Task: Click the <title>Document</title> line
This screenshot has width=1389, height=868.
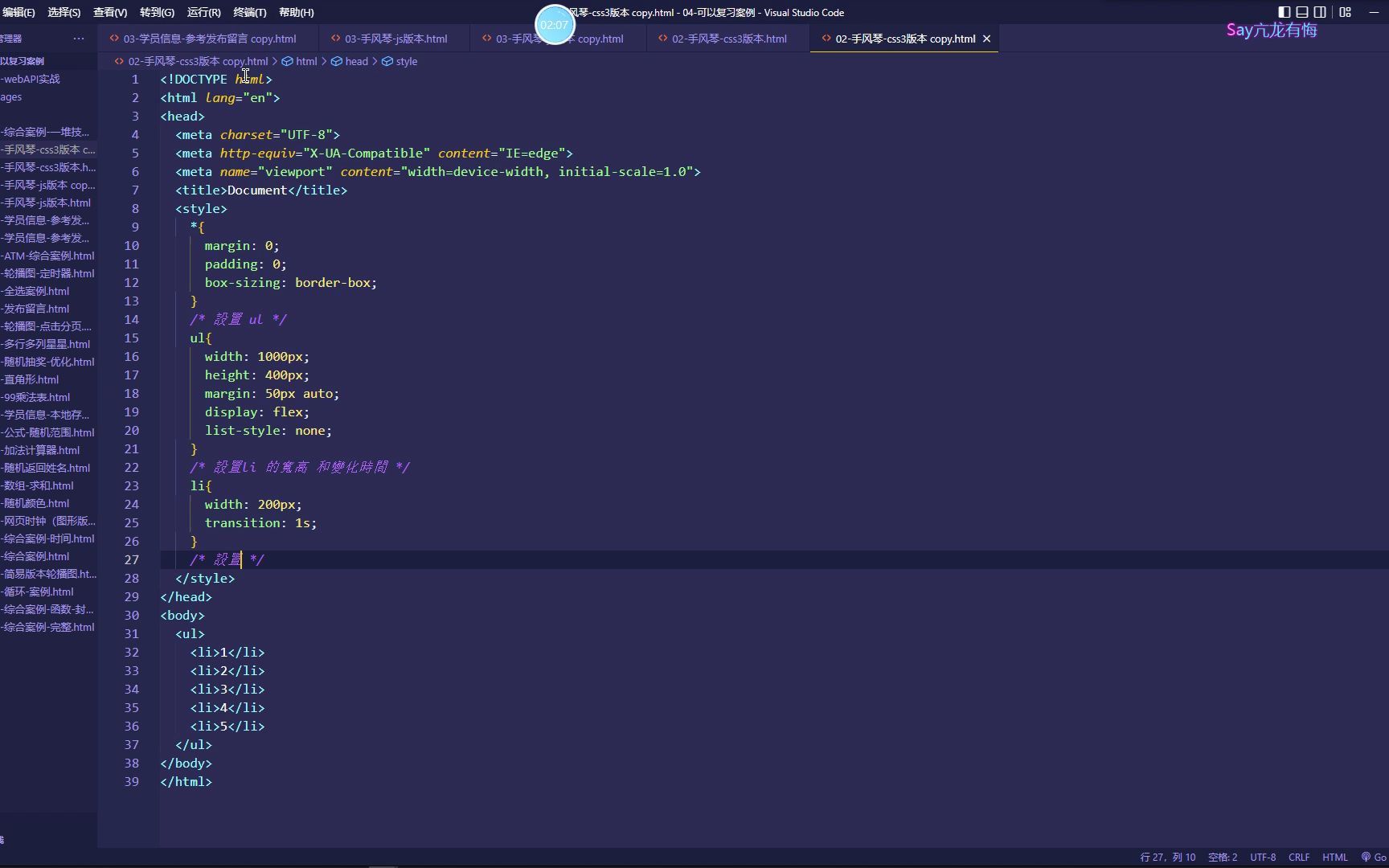Action: tap(261, 190)
